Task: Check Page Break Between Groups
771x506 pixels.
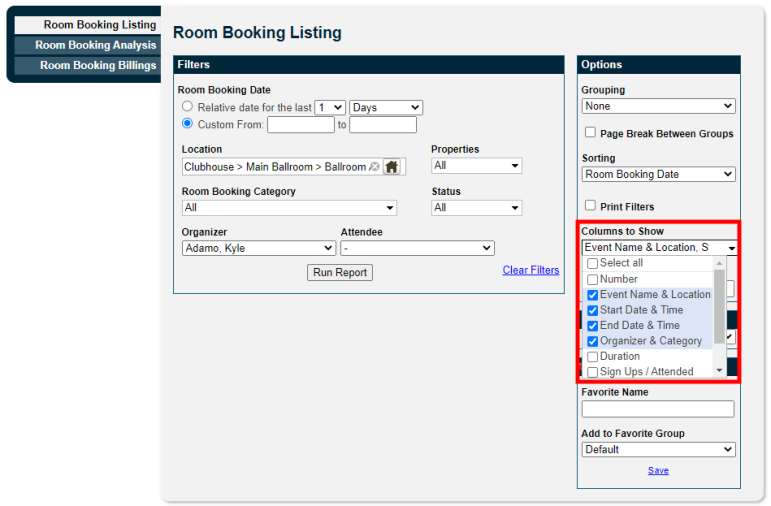Action: [x=590, y=132]
